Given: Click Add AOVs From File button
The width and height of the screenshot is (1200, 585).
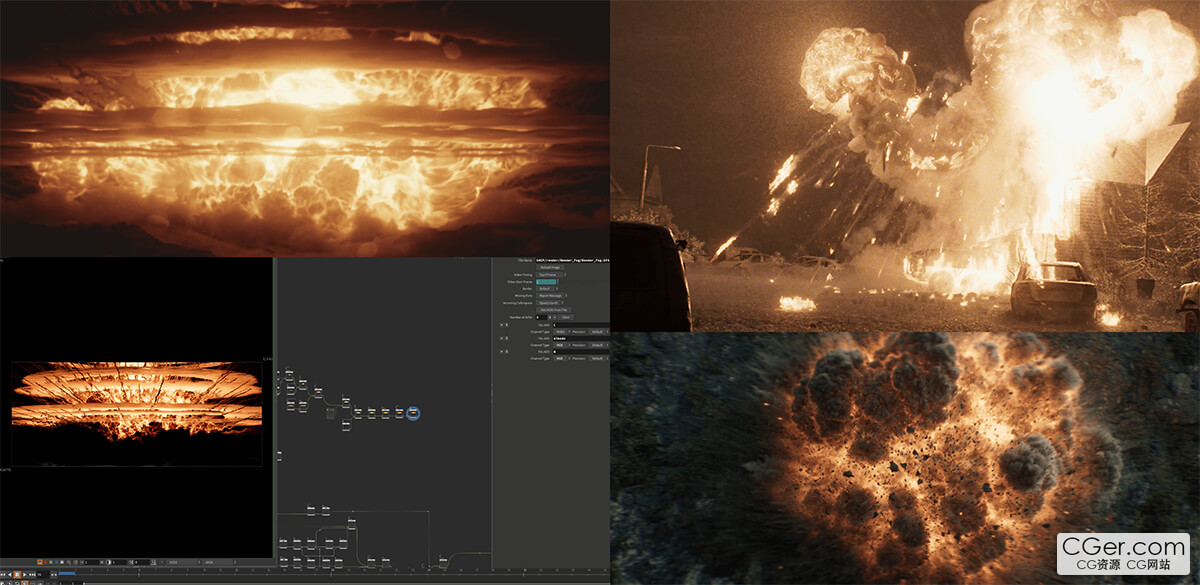Looking at the screenshot, I should pyautogui.click(x=553, y=310).
